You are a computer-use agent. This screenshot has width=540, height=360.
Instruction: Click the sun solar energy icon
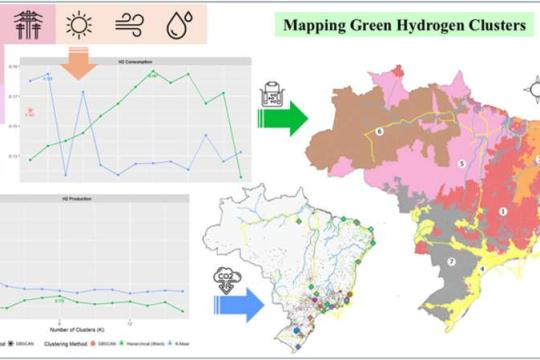79,25
